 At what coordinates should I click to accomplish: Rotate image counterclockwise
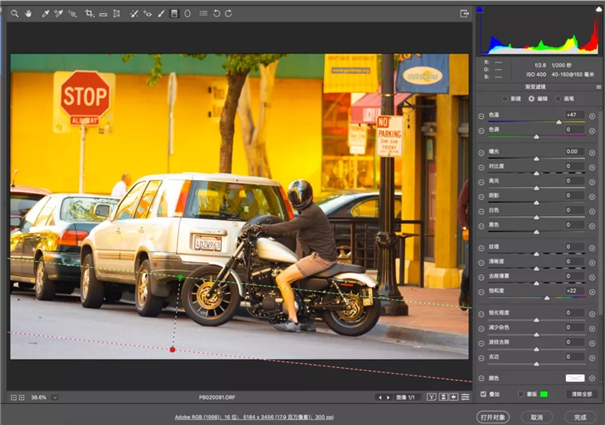[217, 13]
